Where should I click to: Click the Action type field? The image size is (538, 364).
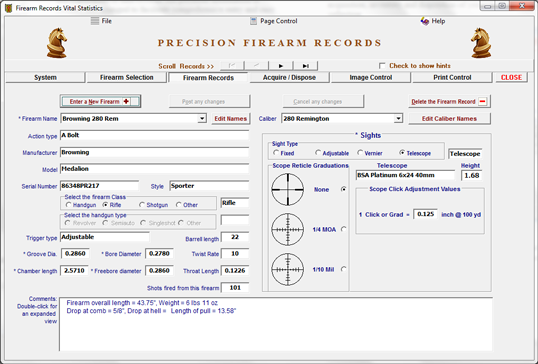(x=154, y=135)
